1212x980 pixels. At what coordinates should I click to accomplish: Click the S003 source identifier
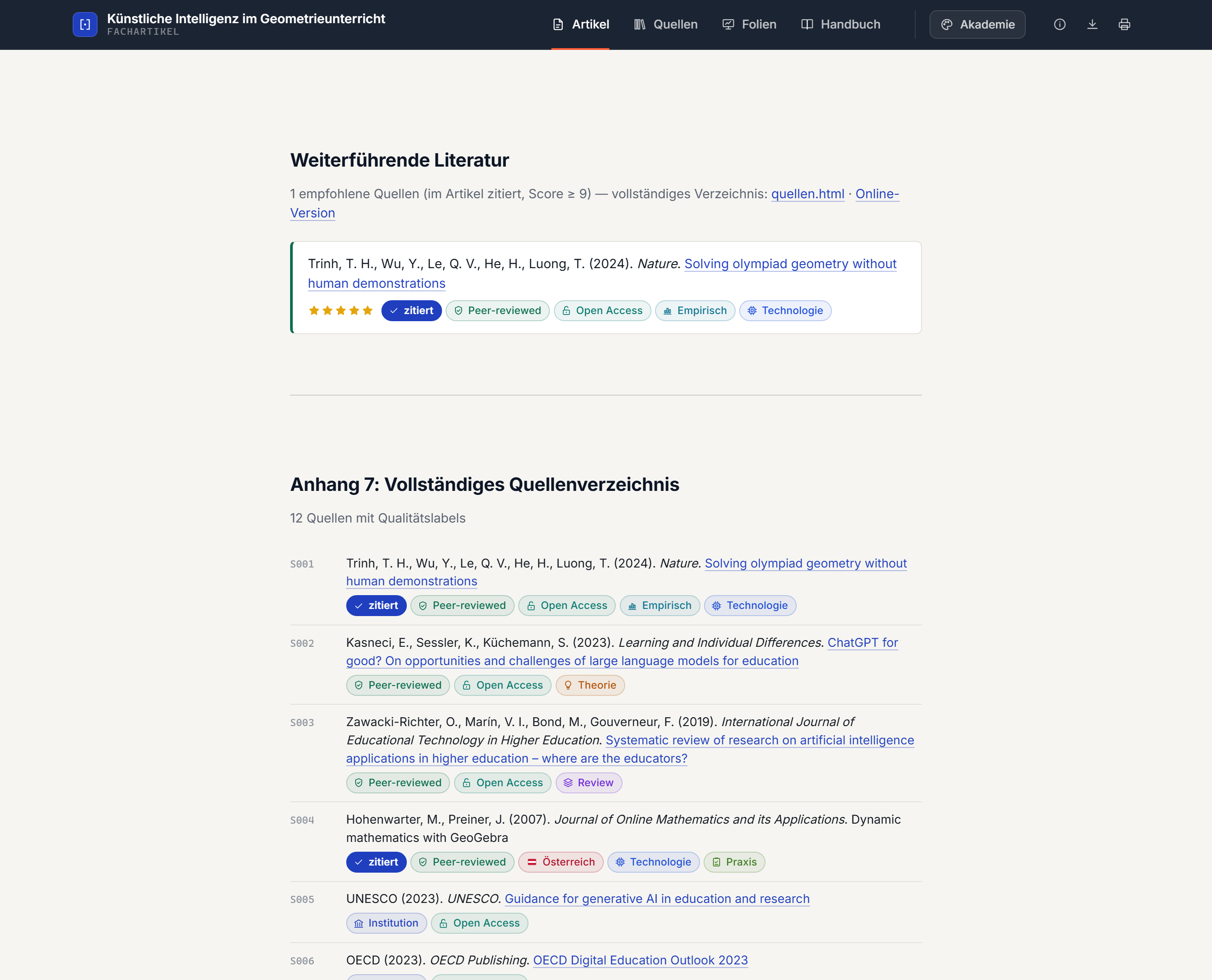pos(302,723)
